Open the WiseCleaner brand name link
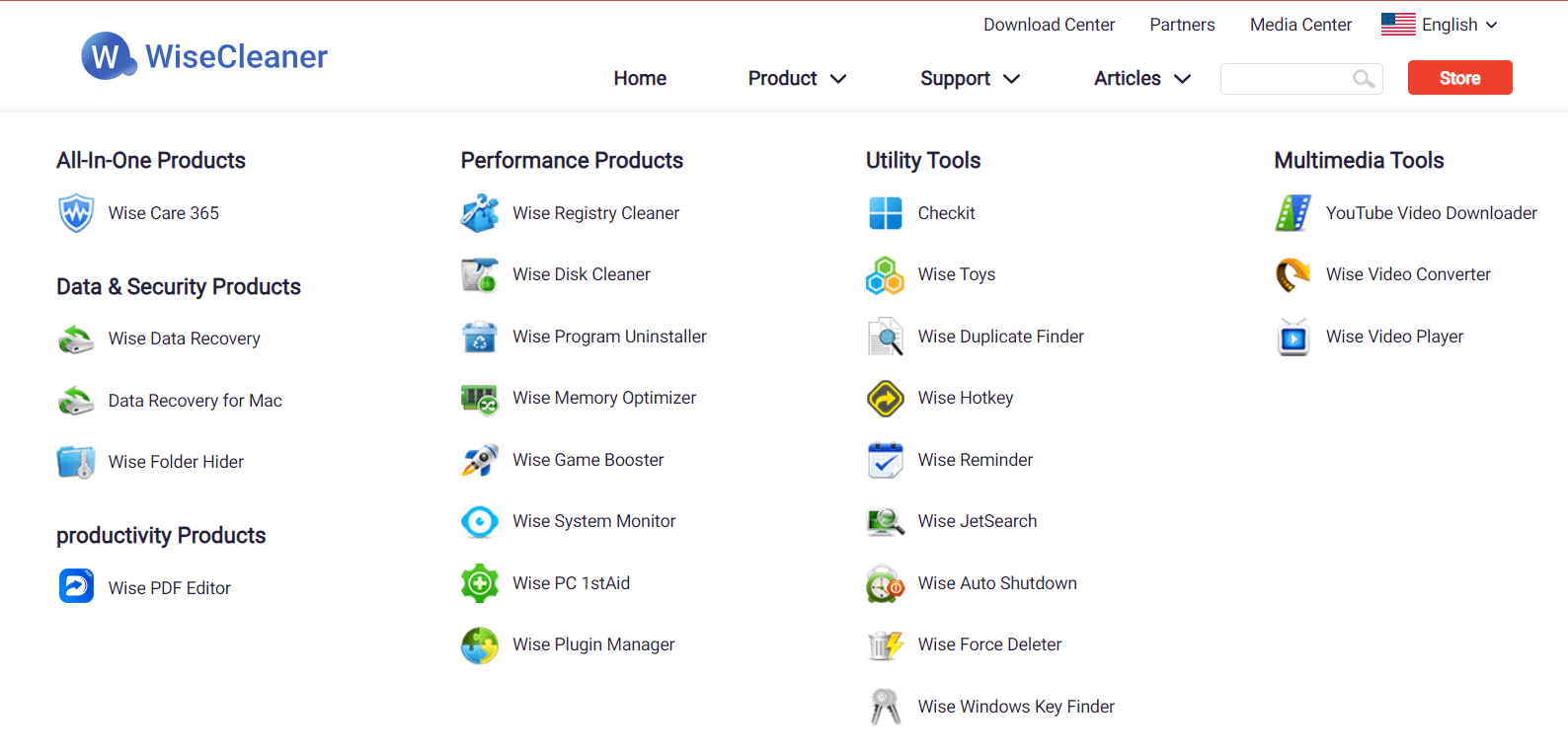Viewport: 1568px width, 755px height. pyautogui.click(x=236, y=56)
